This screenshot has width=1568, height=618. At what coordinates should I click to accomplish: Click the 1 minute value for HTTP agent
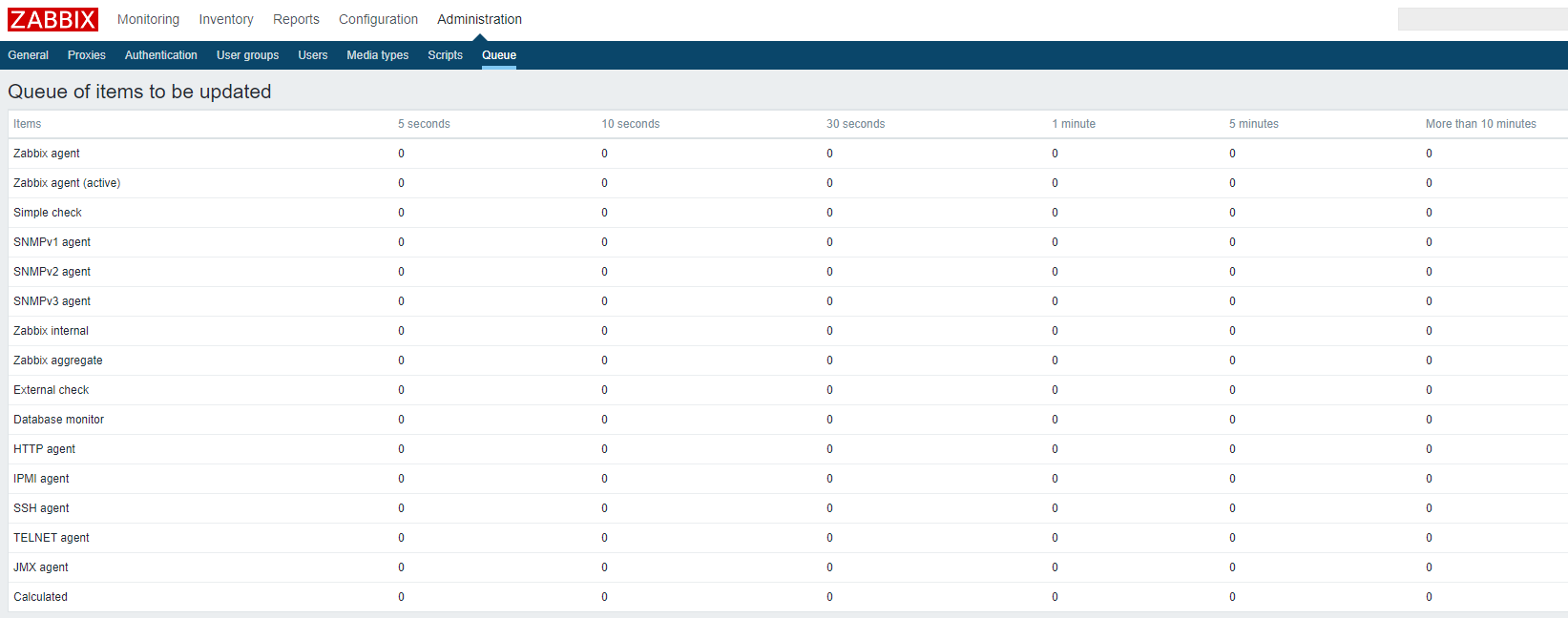(1055, 449)
